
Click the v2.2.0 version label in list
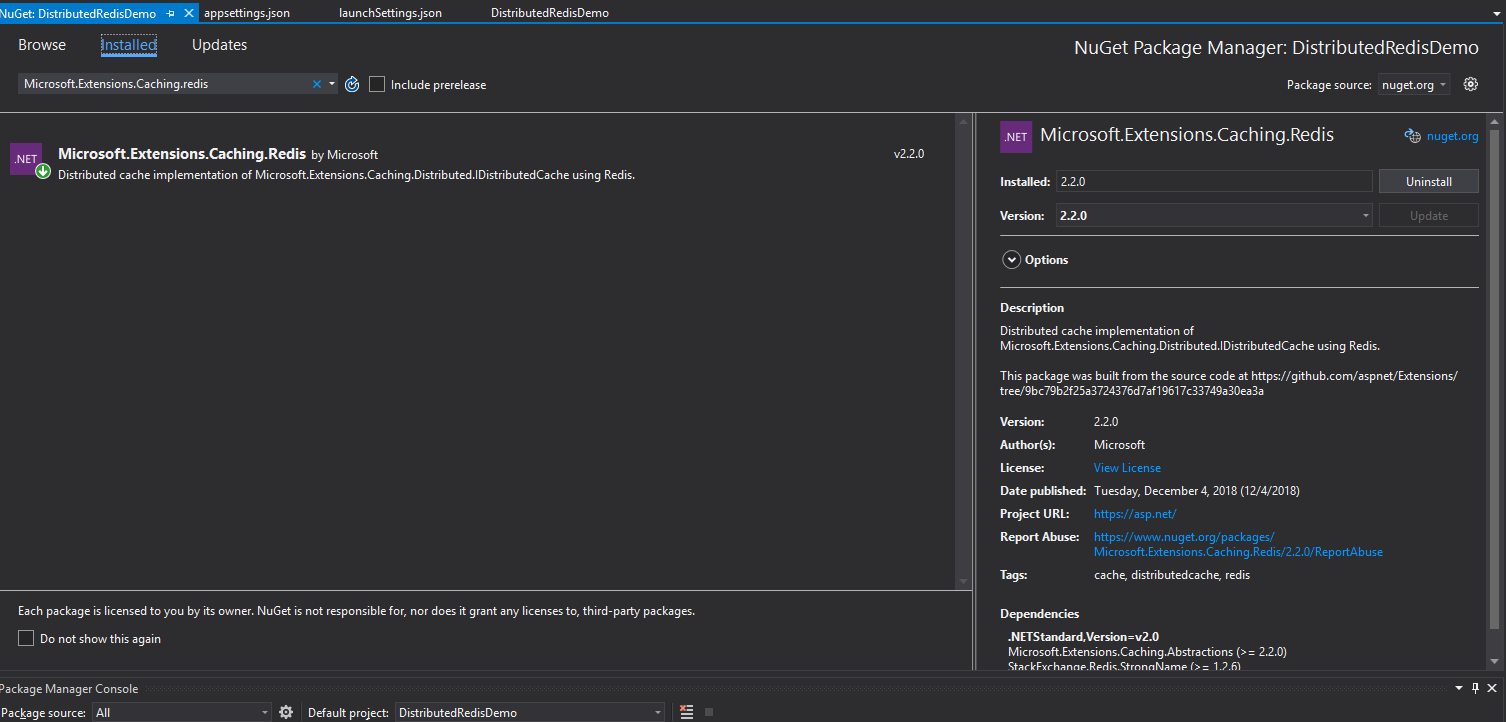tap(909, 154)
